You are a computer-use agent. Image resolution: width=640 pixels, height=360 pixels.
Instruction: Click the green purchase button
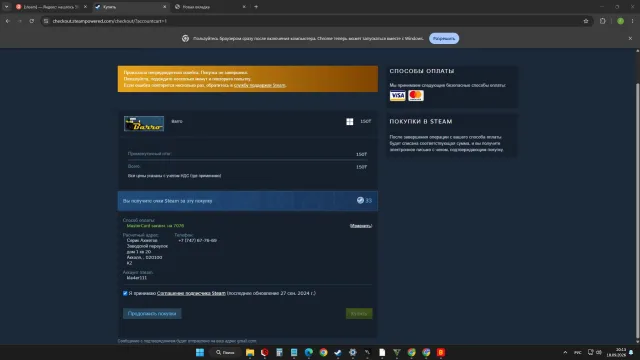click(359, 313)
